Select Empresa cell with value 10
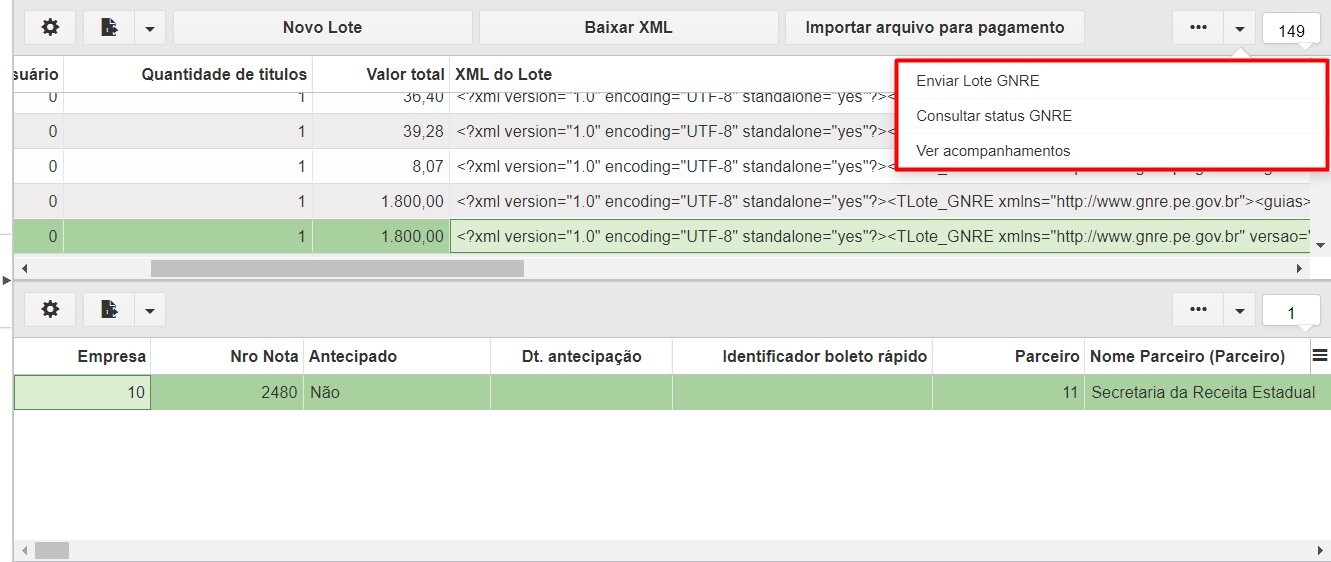The height and width of the screenshot is (562, 1331). [82, 392]
